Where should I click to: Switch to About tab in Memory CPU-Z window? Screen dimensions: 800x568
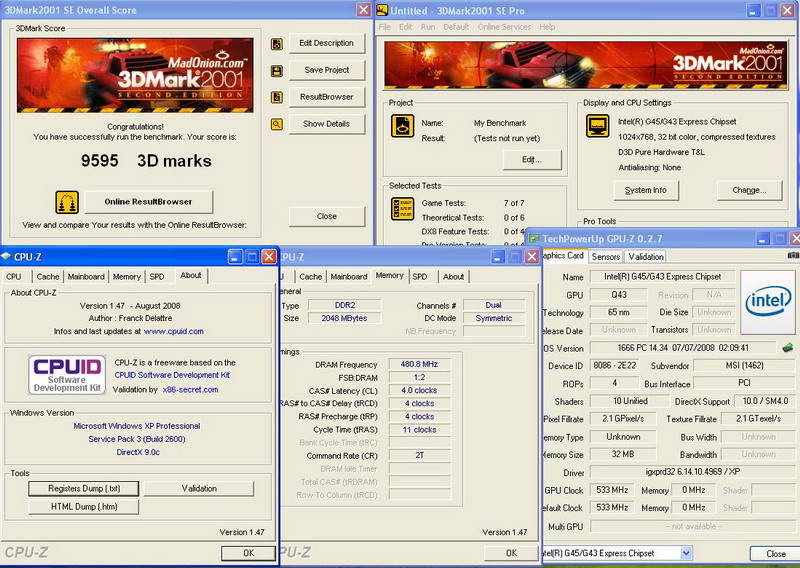[x=454, y=277]
